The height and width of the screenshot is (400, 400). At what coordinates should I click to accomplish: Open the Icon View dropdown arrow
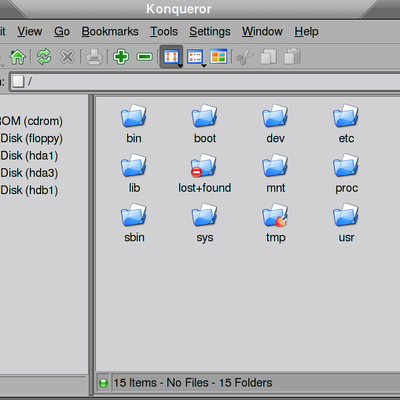[180, 66]
